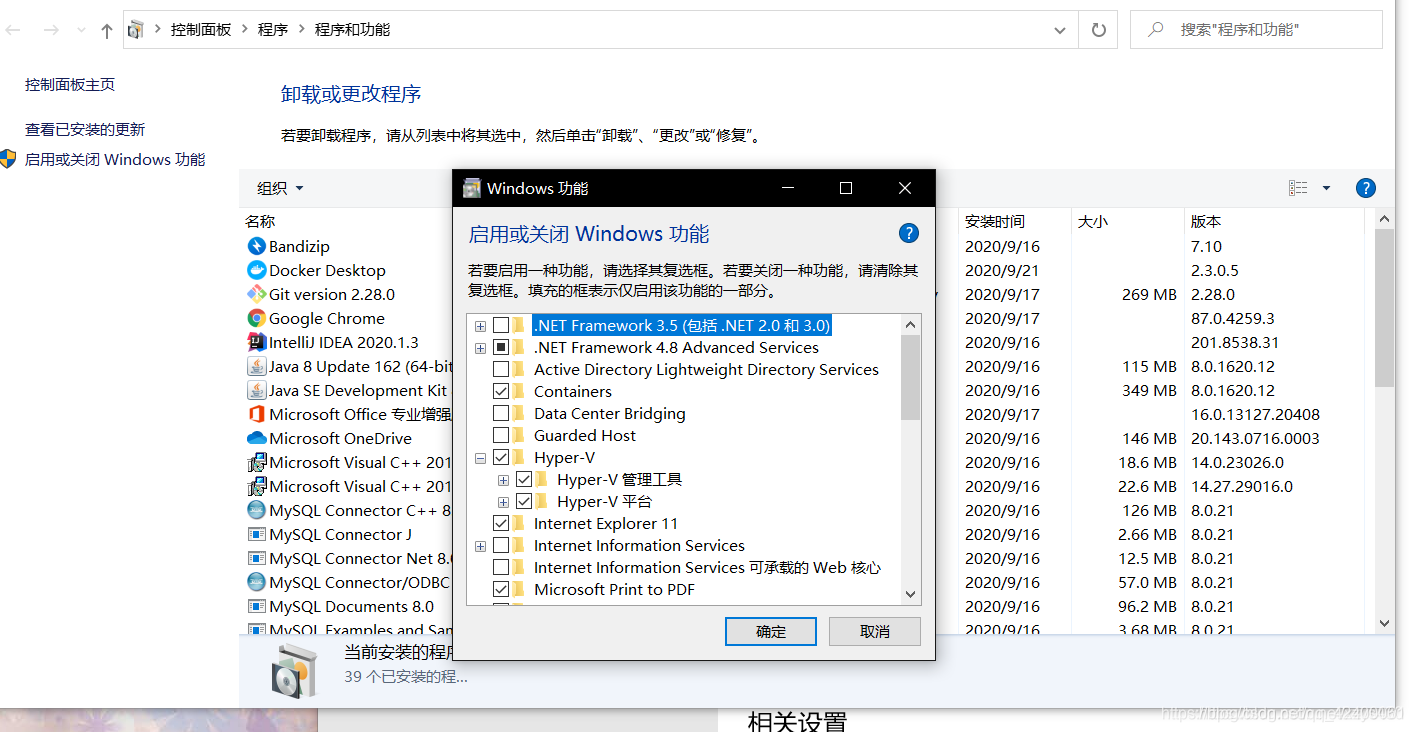Image resolution: width=1413 pixels, height=732 pixels.
Task: Click the feature list scroll down arrow
Action: coord(910,594)
